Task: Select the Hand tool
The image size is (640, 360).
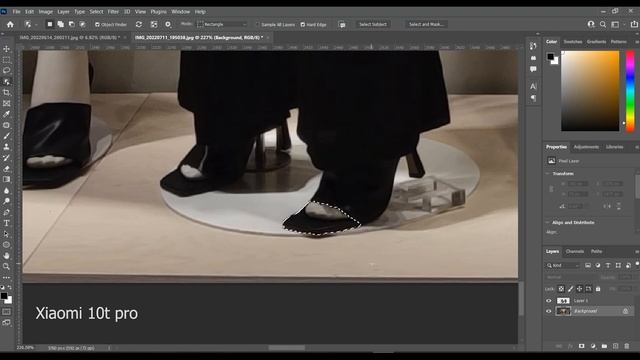Action: tap(7, 256)
